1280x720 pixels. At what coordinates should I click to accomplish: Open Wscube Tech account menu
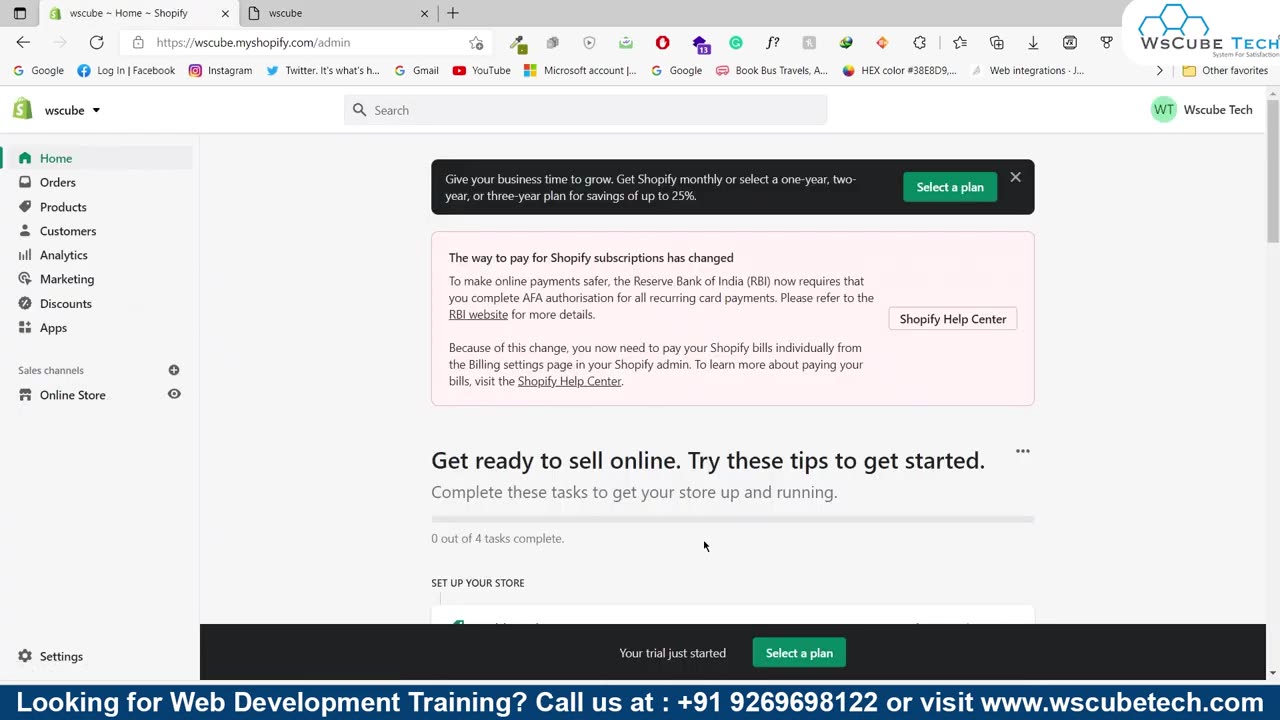pos(1202,110)
